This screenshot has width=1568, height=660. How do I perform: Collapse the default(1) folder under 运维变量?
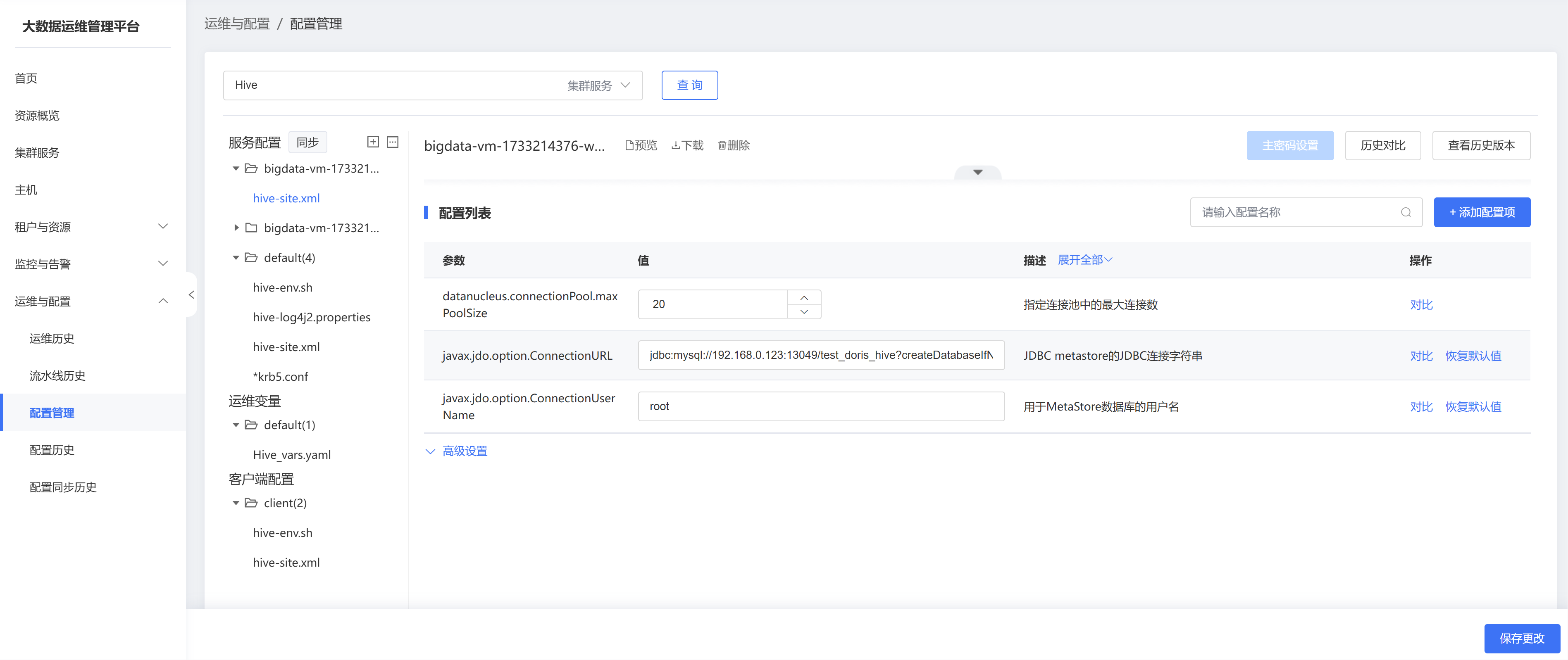(236, 425)
